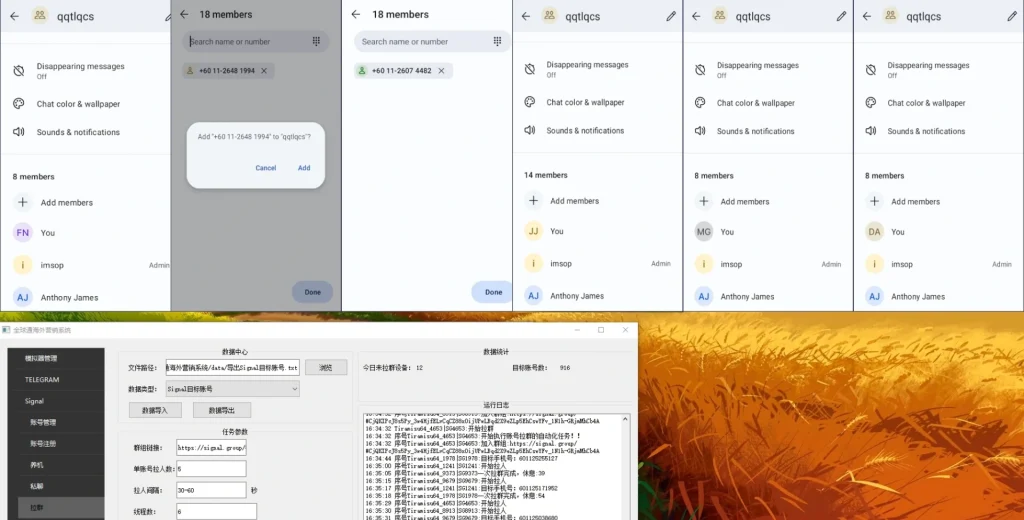
Task: Edit group name in the 14 members panel
Action: (x=671, y=16)
